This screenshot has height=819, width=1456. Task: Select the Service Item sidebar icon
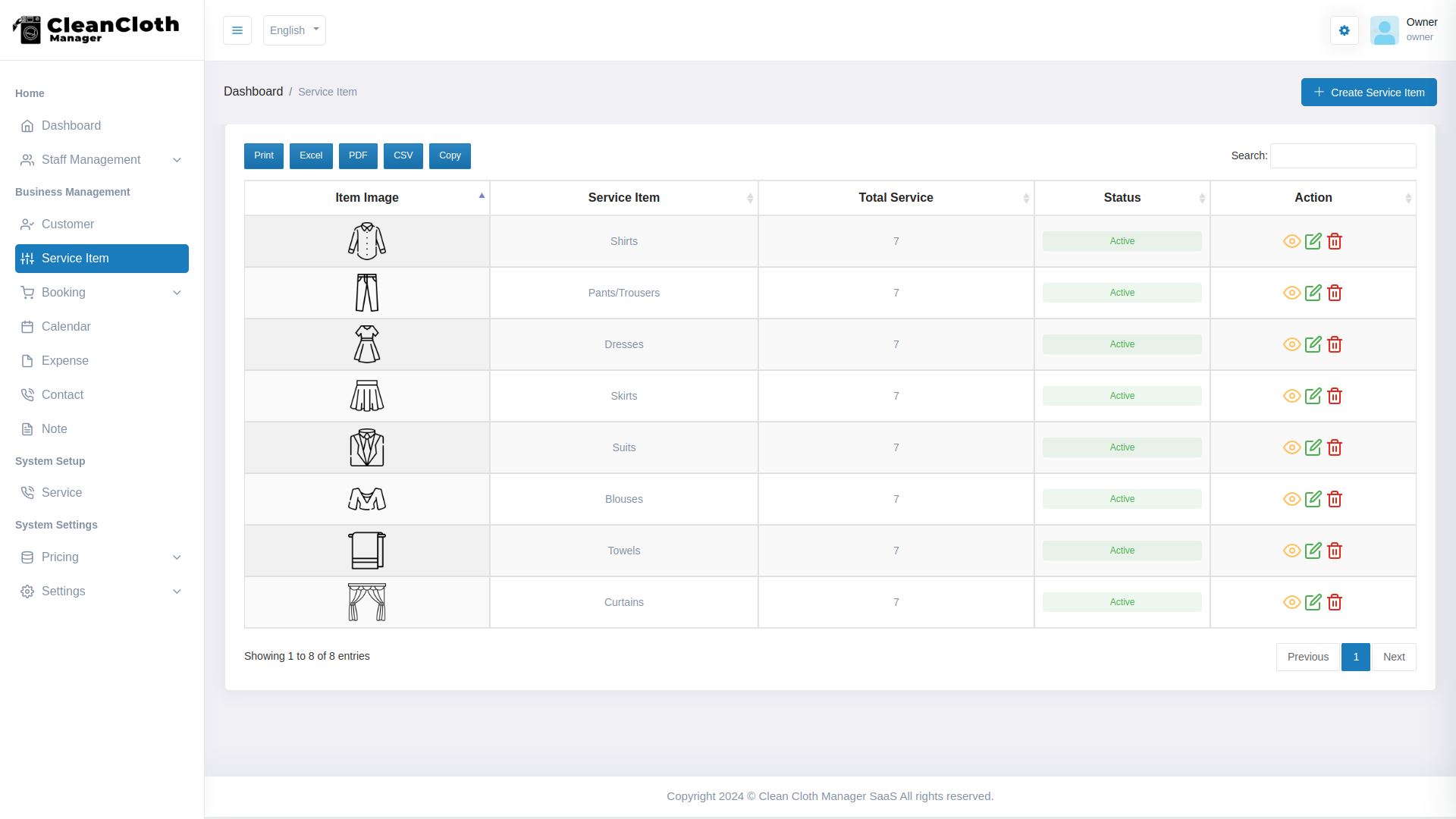click(27, 259)
